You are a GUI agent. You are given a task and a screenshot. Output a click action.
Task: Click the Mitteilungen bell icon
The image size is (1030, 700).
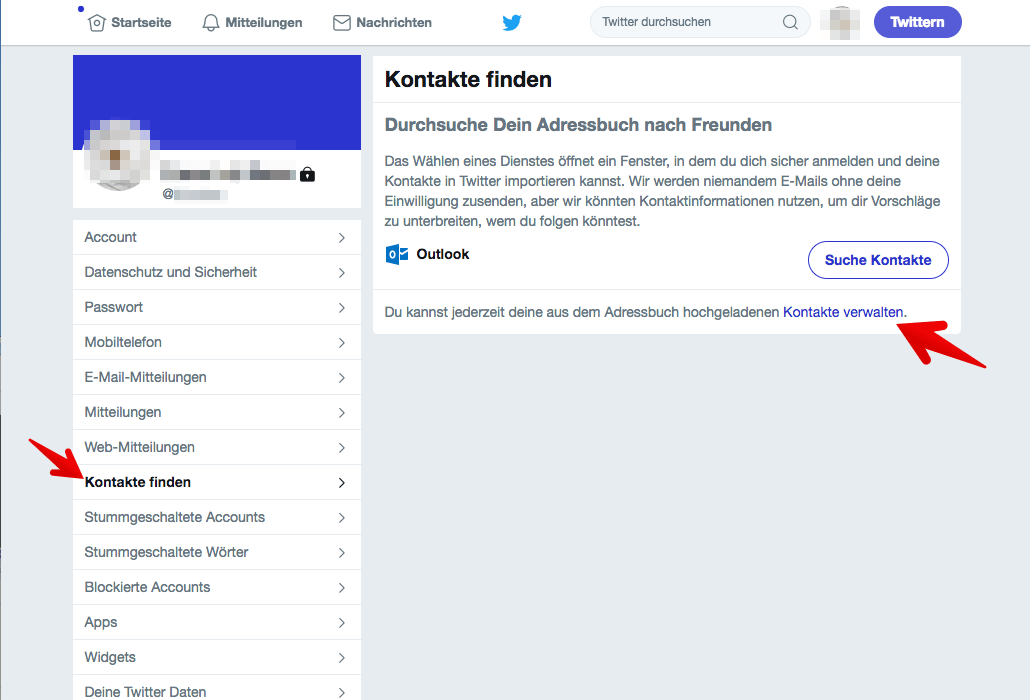(210, 23)
